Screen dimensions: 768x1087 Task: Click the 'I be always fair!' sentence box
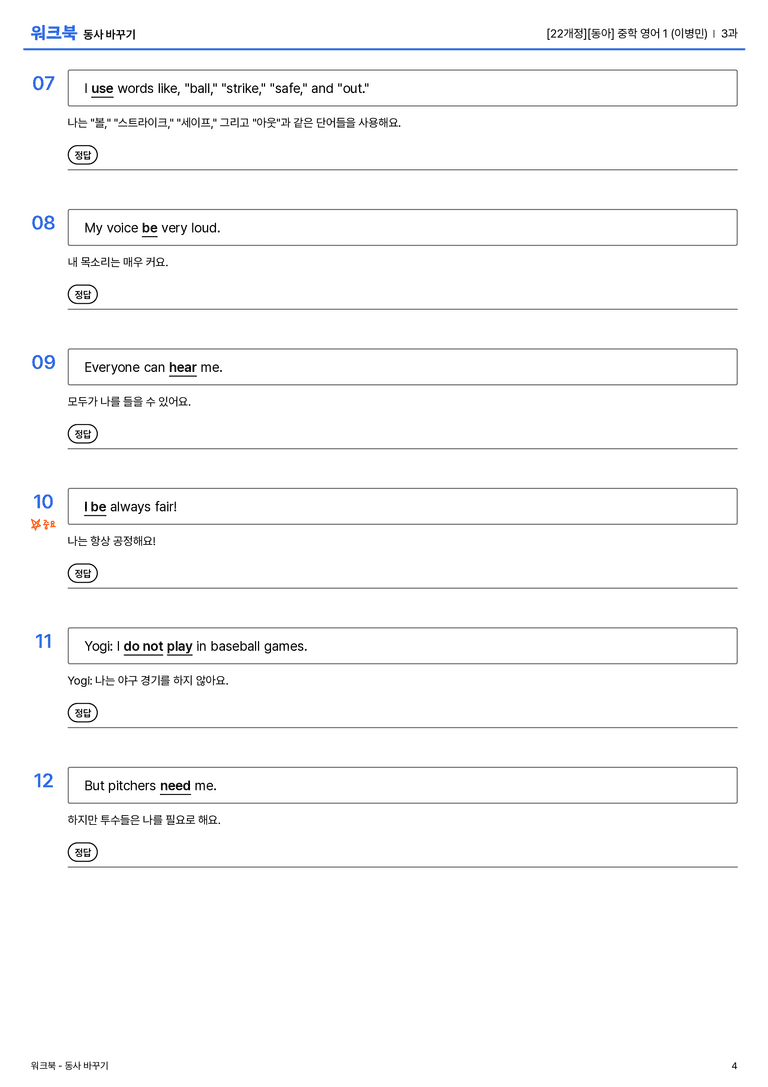(402, 506)
